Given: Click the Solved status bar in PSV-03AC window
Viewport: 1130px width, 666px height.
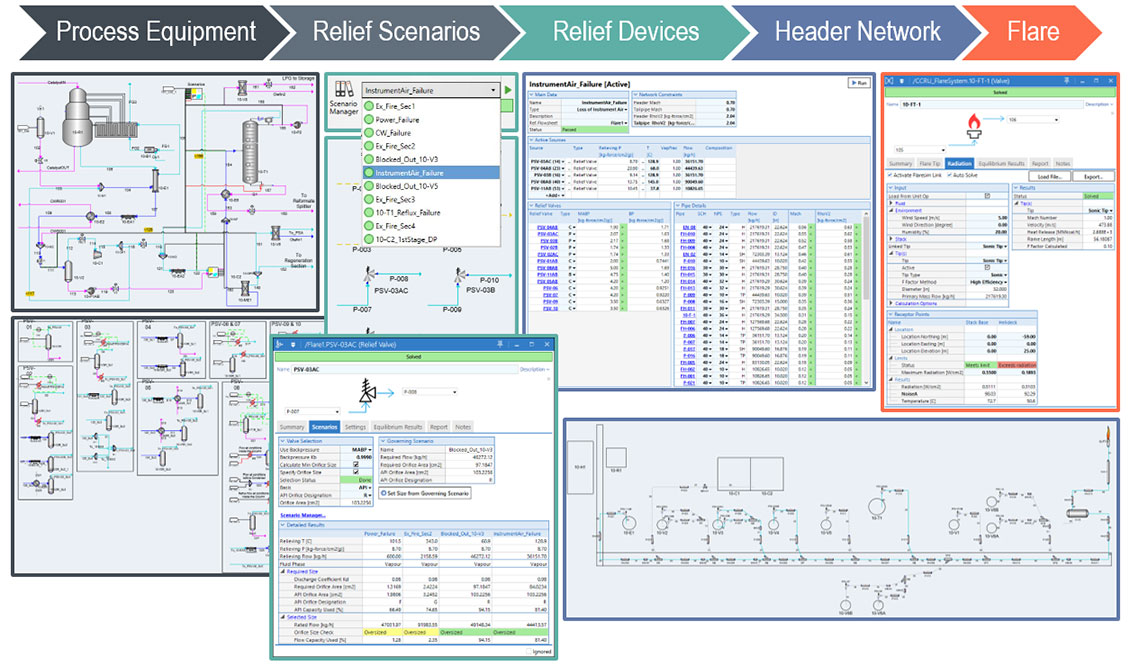Looking at the screenshot, I should (414, 357).
